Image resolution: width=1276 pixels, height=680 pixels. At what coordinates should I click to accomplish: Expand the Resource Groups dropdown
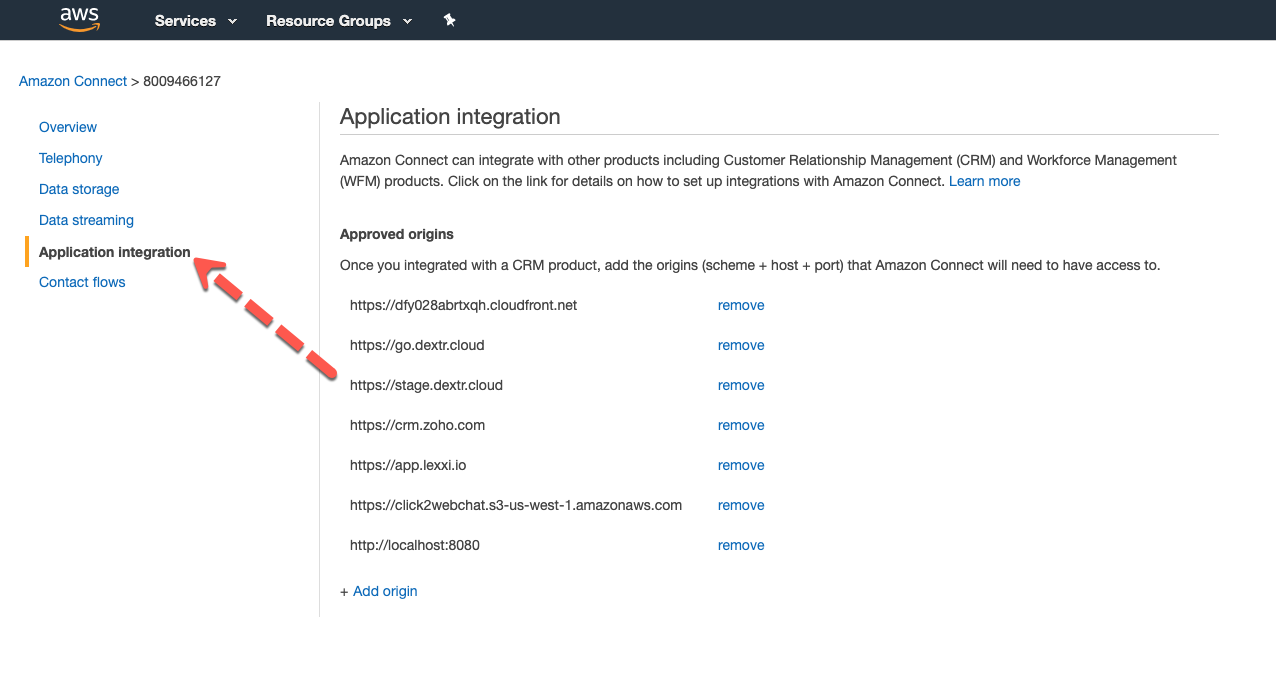(x=339, y=21)
